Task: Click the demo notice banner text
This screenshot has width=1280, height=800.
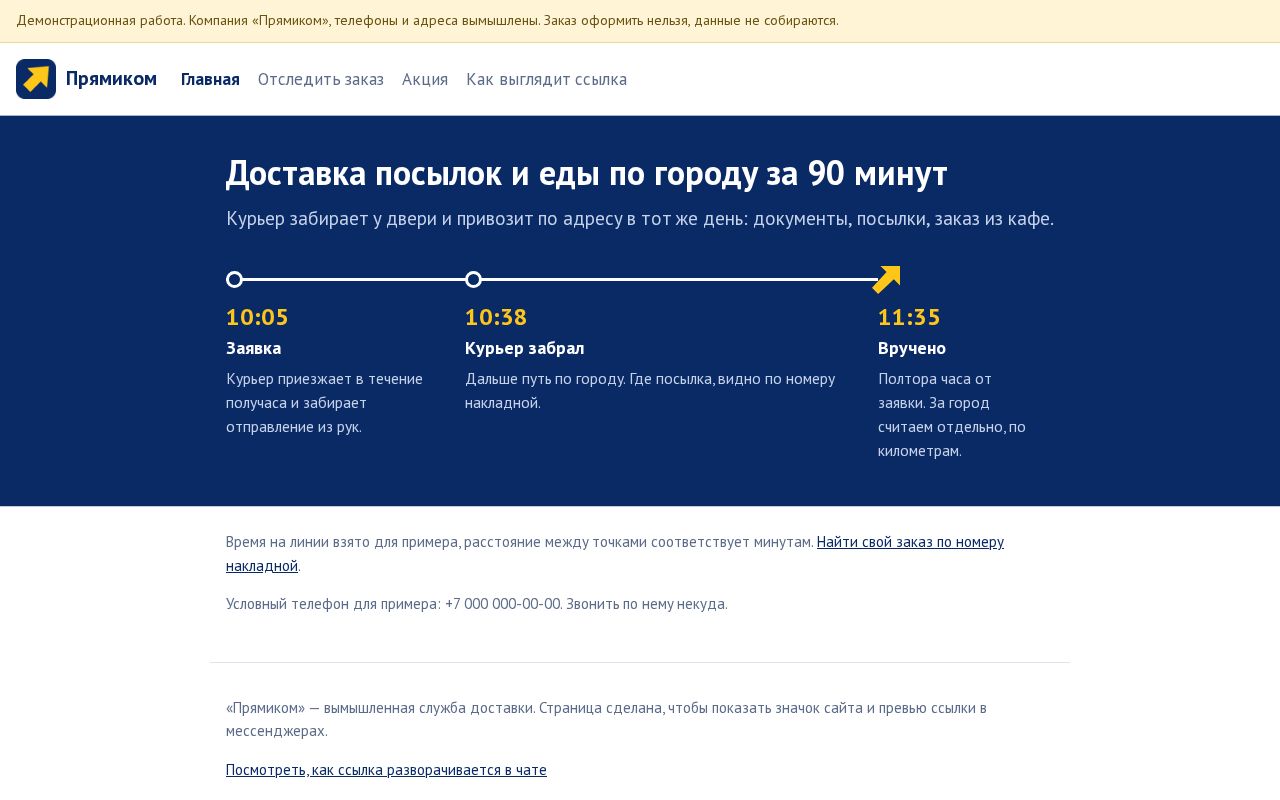Action: 427,20
